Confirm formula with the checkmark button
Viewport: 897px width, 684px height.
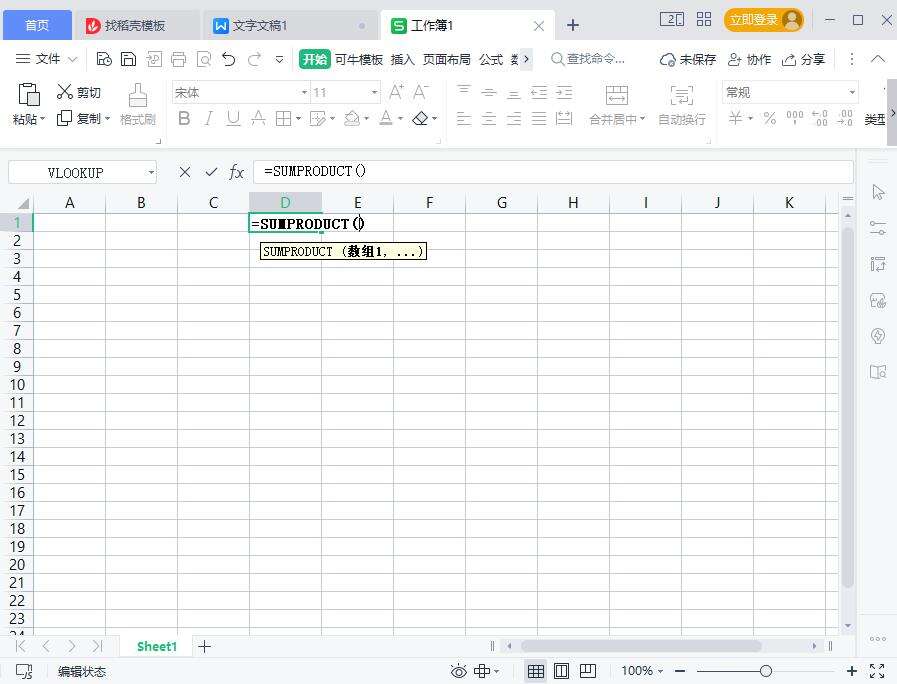211,172
